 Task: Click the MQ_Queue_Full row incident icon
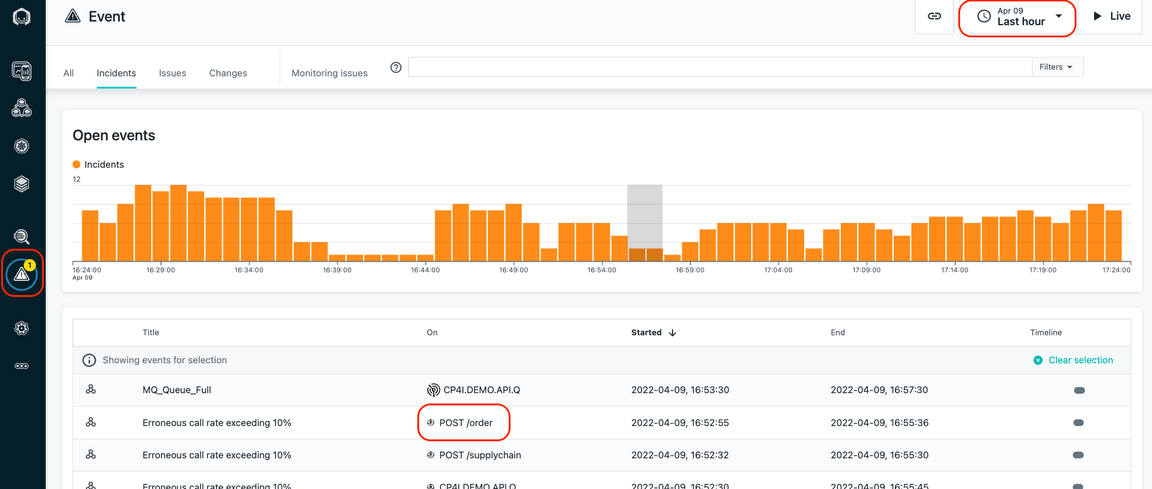tap(91, 390)
